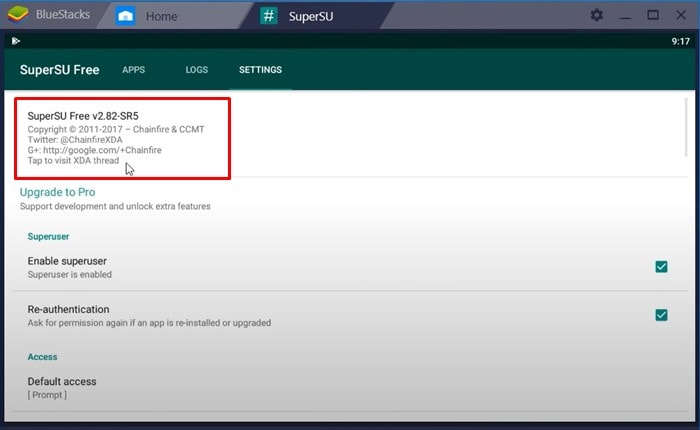Minimize the BlueStacks window

pyautogui.click(x=625, y=16)
